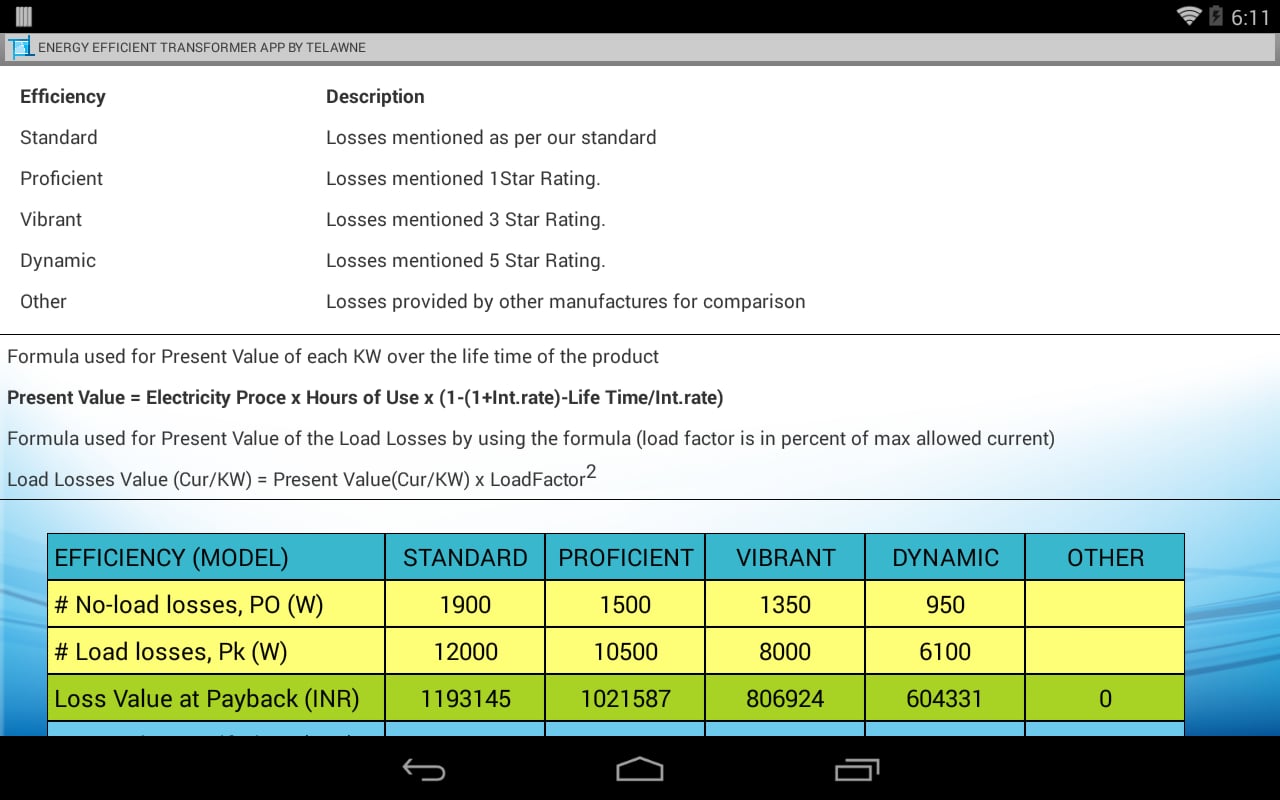Select the 'Efficiency' column heading
The height and width of the screenshot is (800, 1280).
pos(63,96)
